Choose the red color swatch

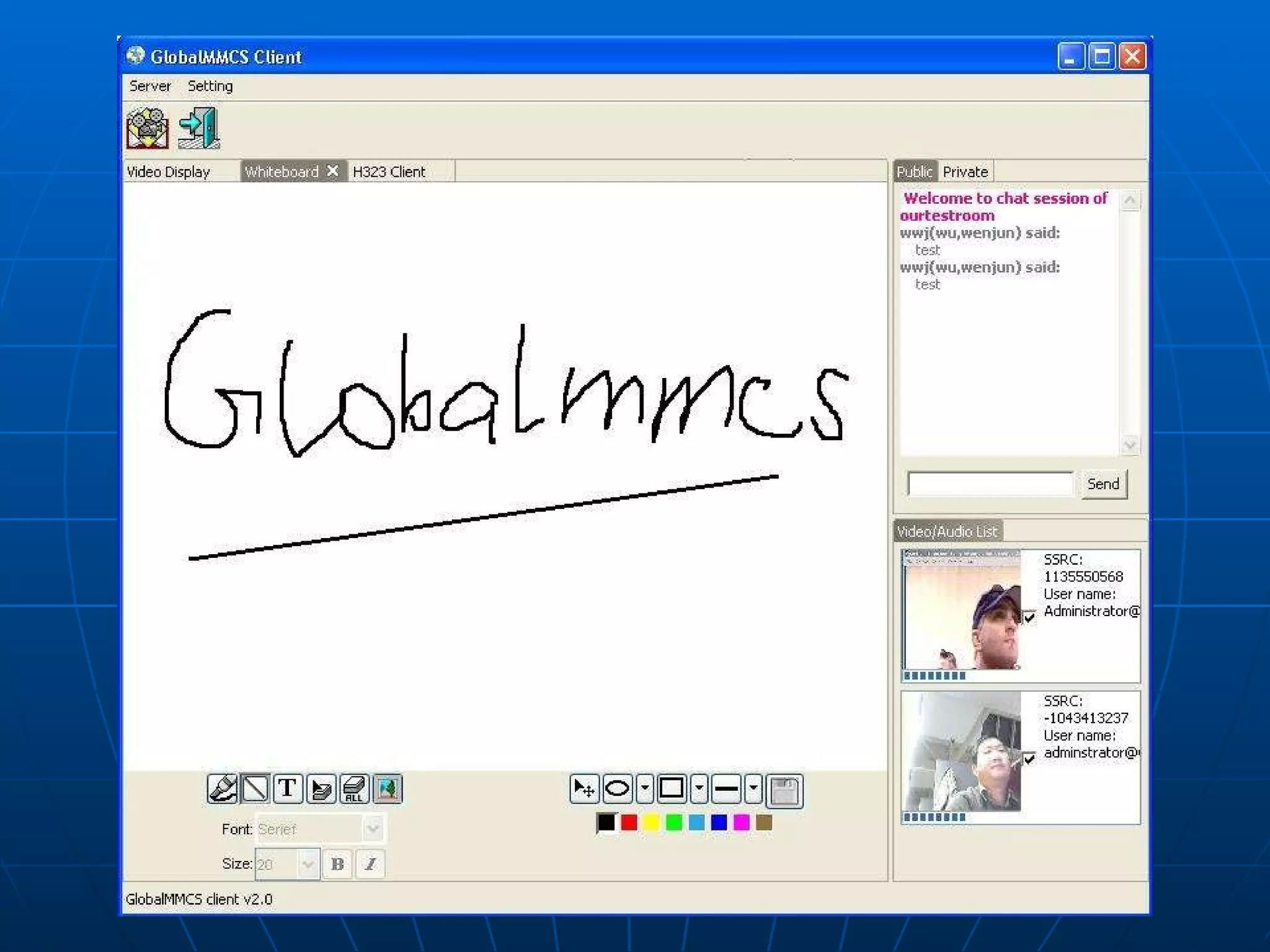coord(629,822)
